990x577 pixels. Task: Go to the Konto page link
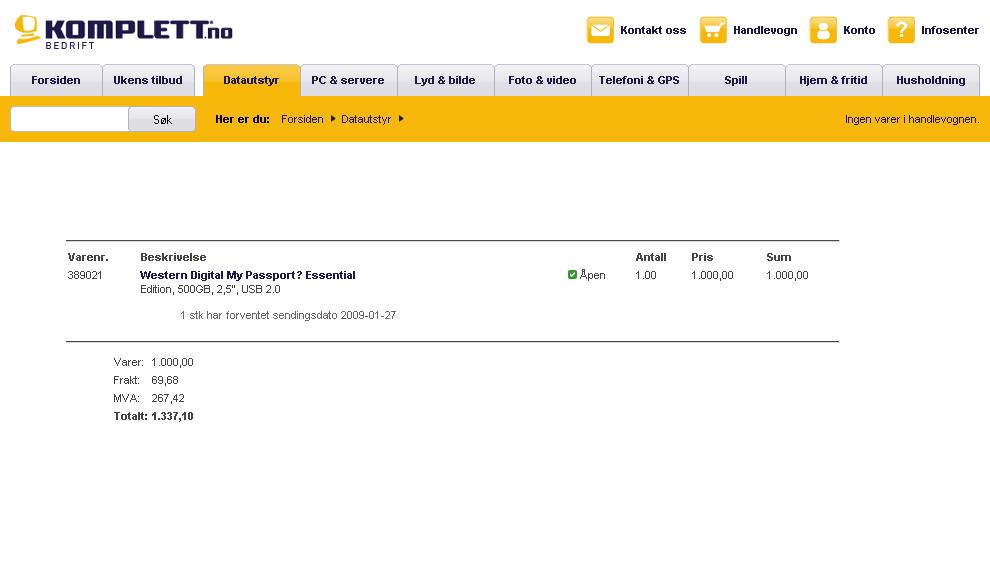[859, 30]
